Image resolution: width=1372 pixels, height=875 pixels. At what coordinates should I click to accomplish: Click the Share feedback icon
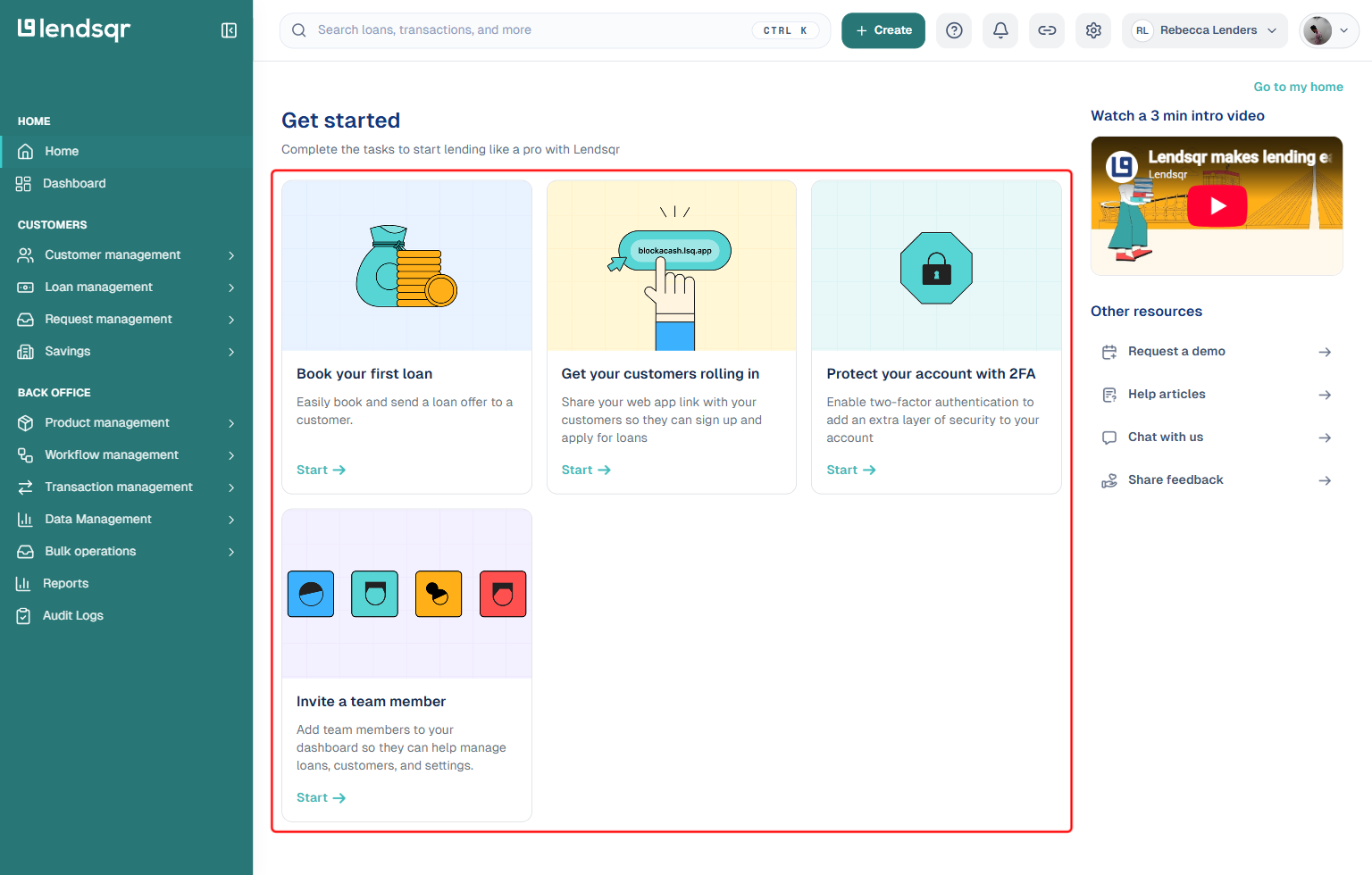tap(1109, 480)
